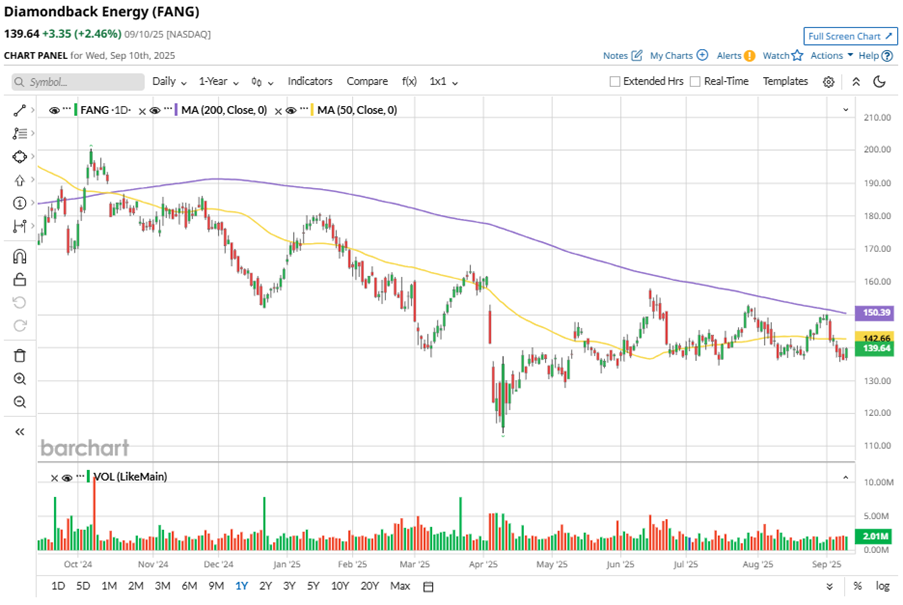
Task: Select the 5Y range tab
Action: click(313, 586)
